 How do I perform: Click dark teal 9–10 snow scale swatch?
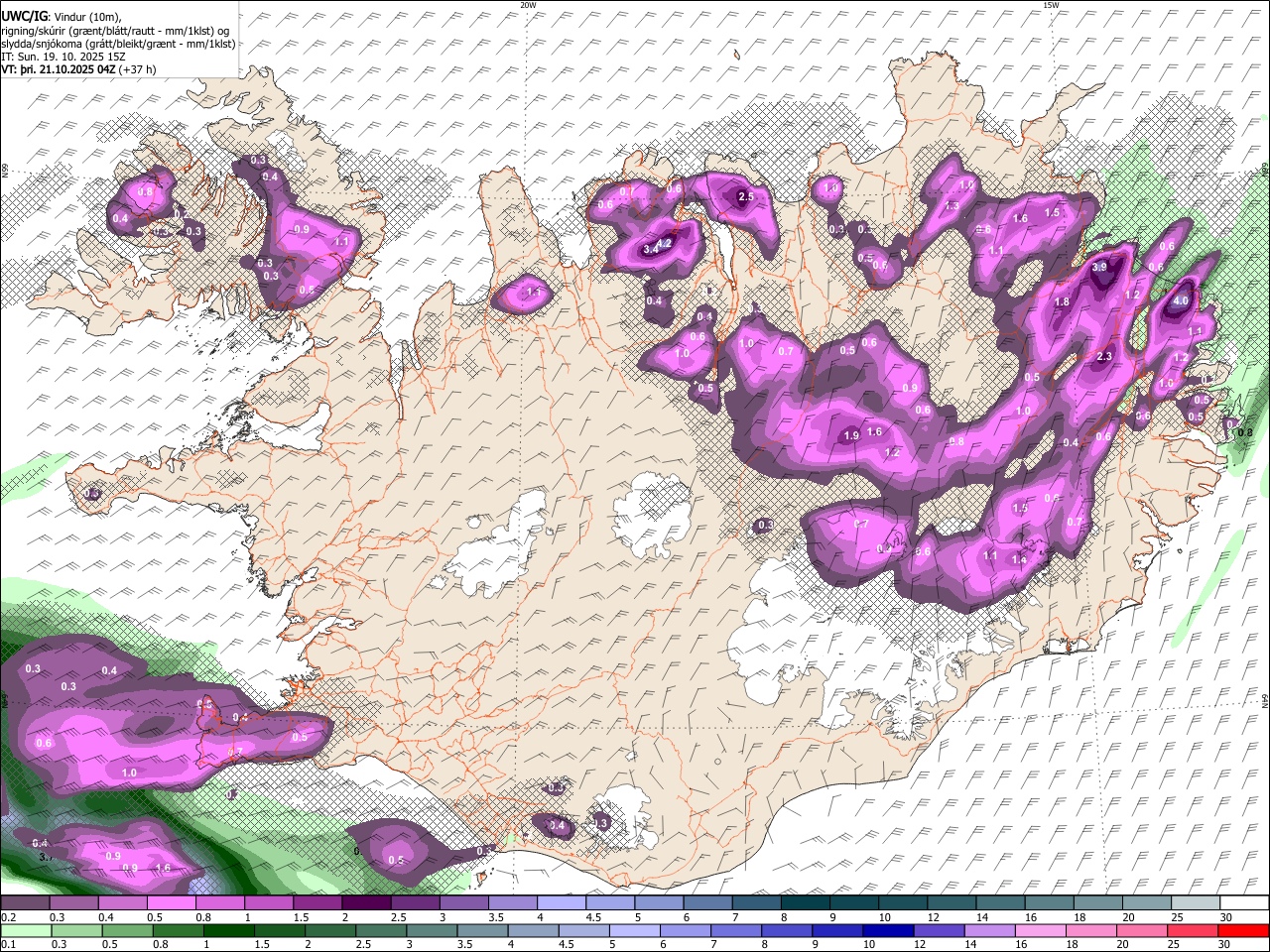click(x=854, y=903)
